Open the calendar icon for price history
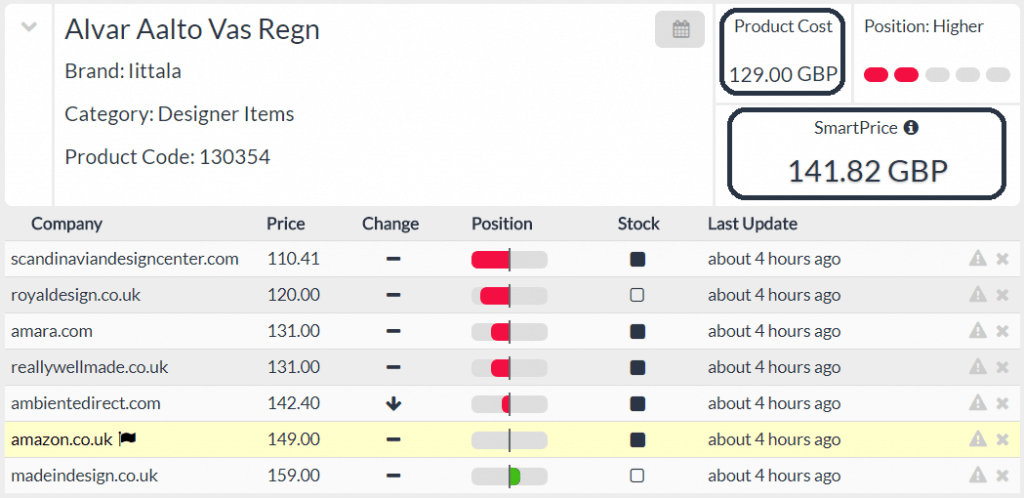Image resolution: width=1024 pixels, height=498 pixels. click(680, 29)
